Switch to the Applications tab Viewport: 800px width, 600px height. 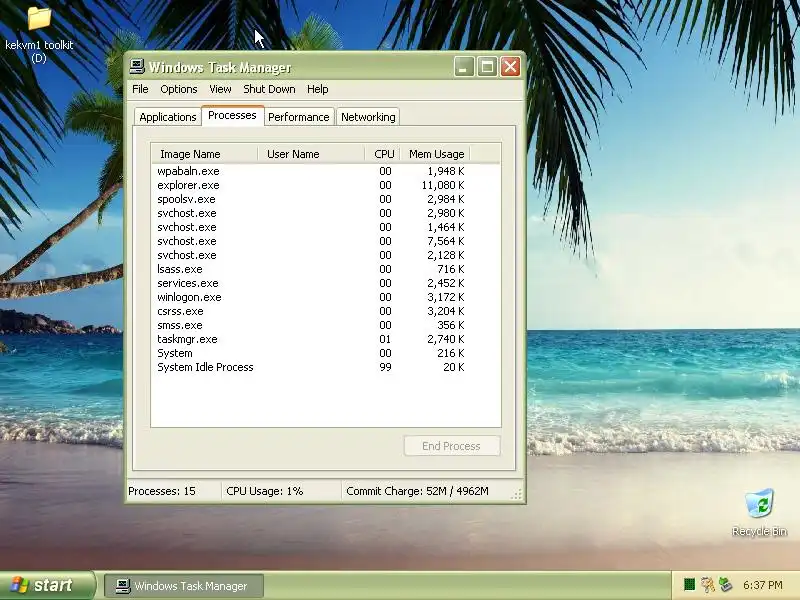click(x=168, y=117)
